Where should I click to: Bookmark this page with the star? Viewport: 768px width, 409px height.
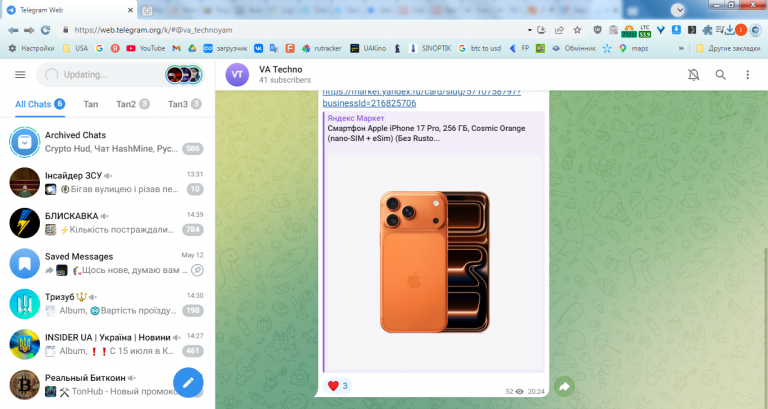(577, 30)
